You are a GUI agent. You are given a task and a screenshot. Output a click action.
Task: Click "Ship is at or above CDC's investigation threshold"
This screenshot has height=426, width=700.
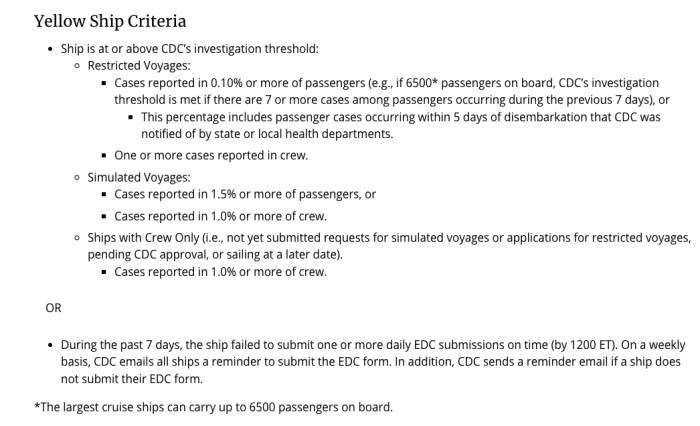(x=189, y=48)
